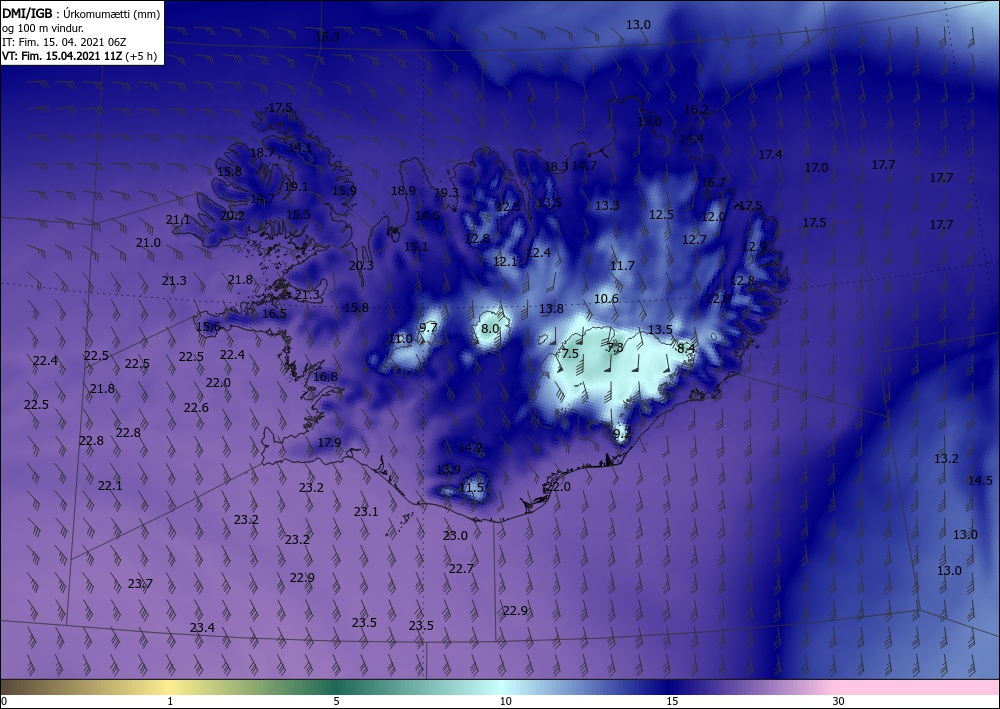Click the ocean value "23.7"
This screenshot has height=709, width=1000.
pyautogui.click(x=140, y=583)
